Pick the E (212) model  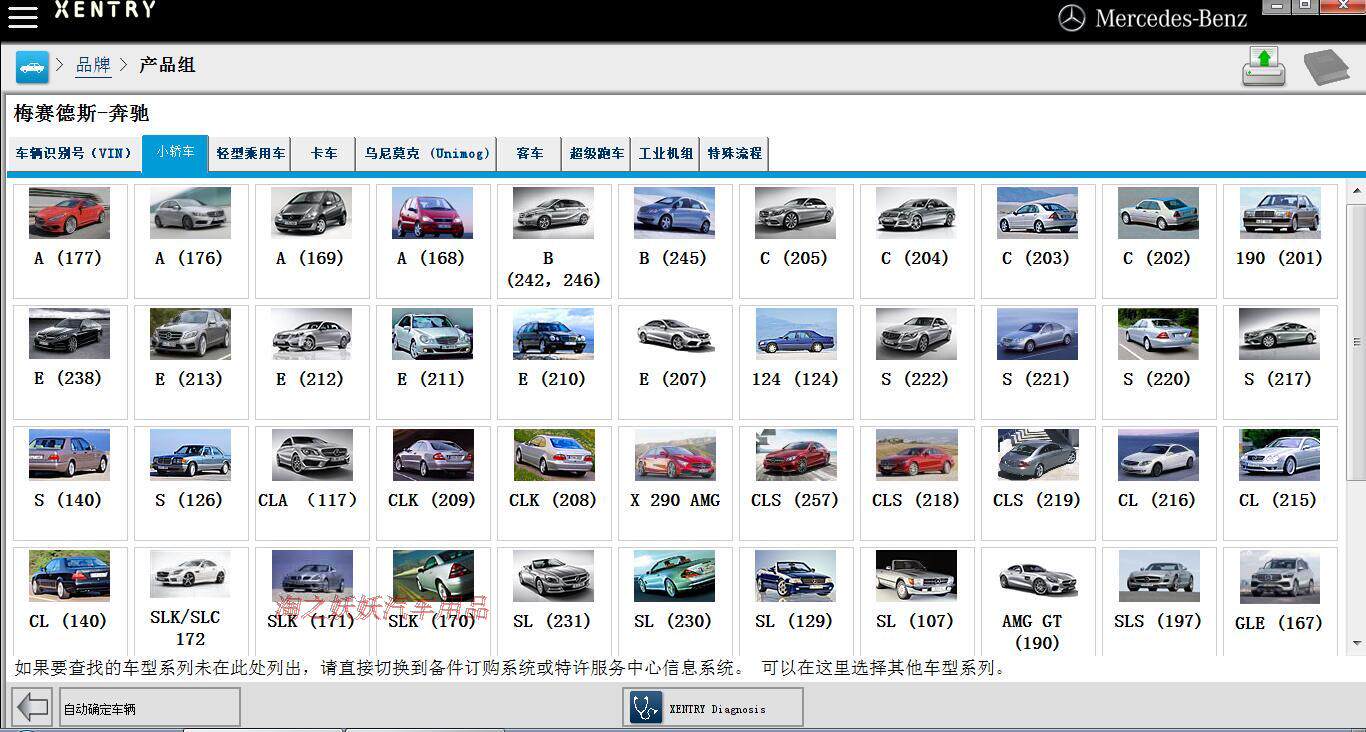(x=312, y=362)
